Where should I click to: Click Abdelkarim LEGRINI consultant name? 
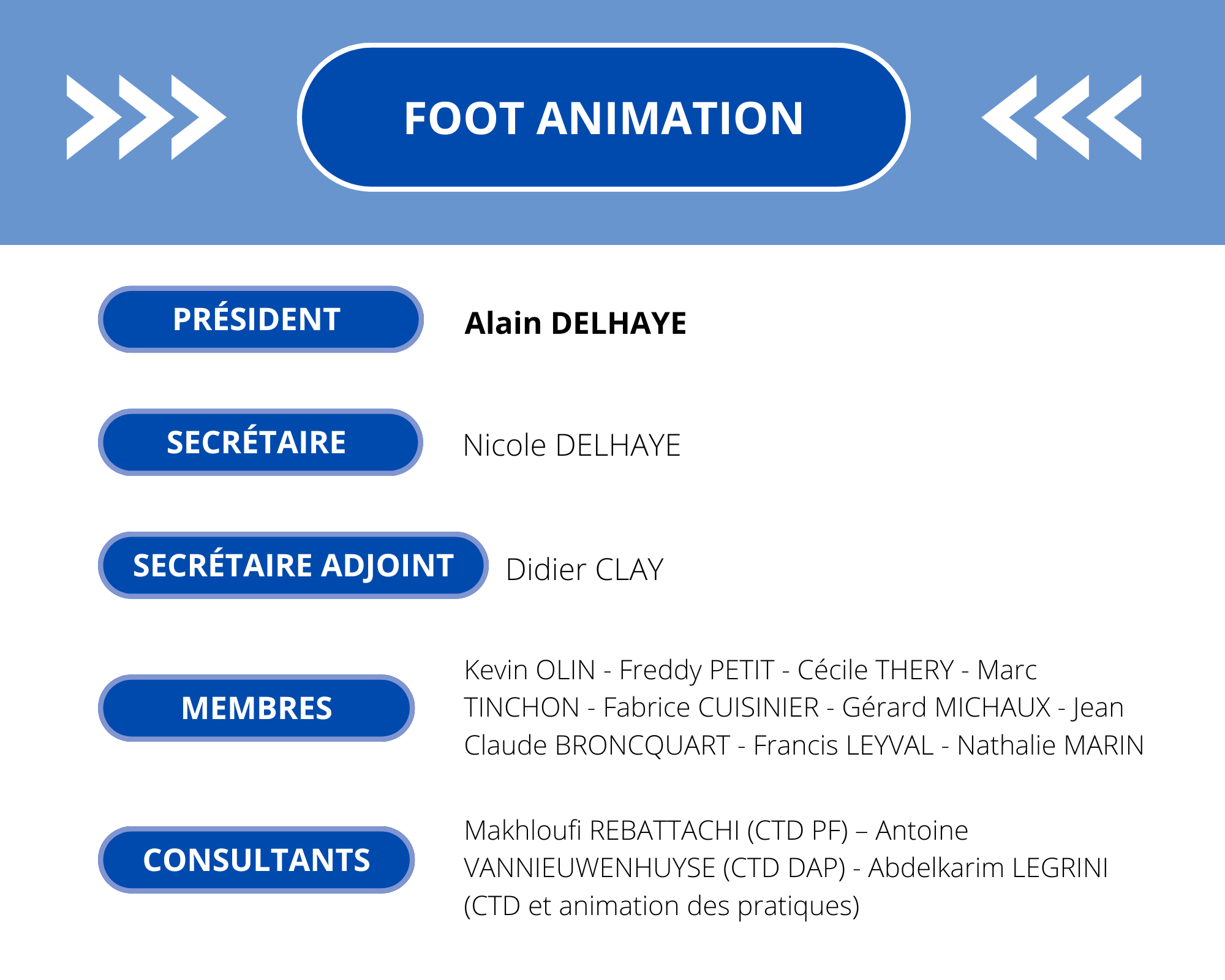(988, 868)
